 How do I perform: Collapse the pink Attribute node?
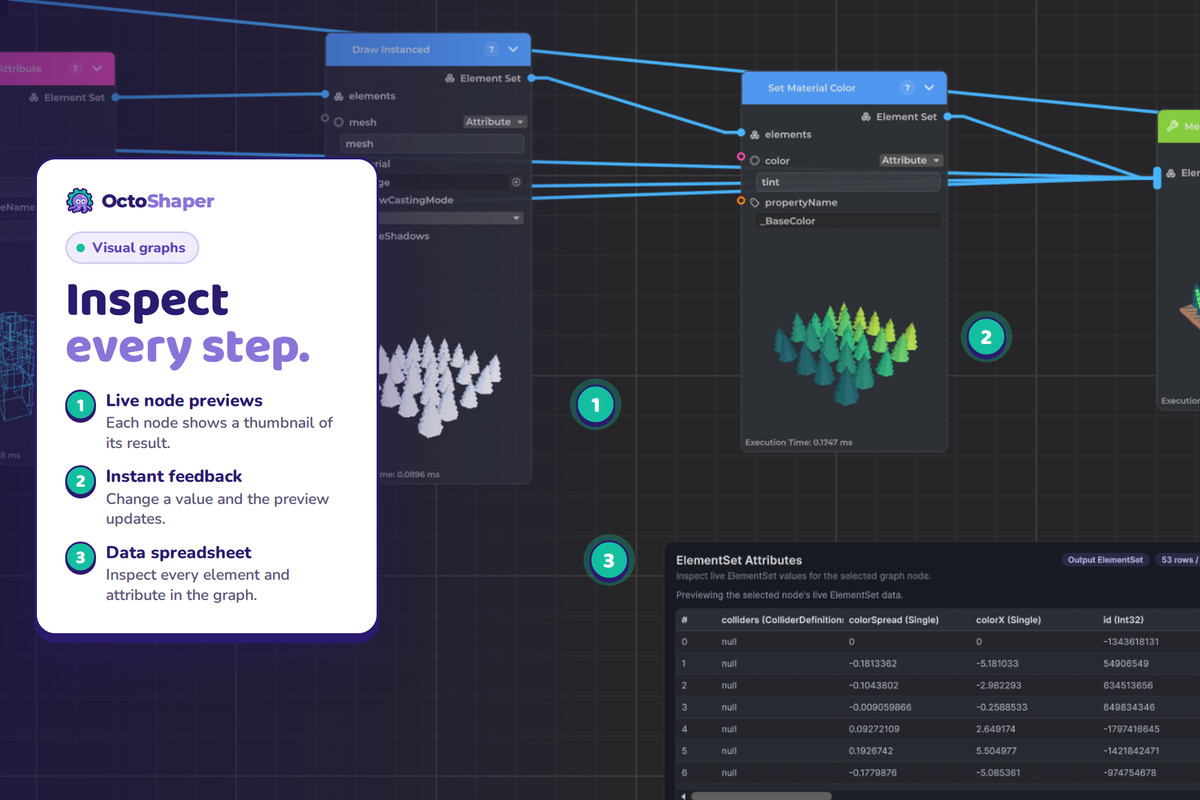[97, 69]
